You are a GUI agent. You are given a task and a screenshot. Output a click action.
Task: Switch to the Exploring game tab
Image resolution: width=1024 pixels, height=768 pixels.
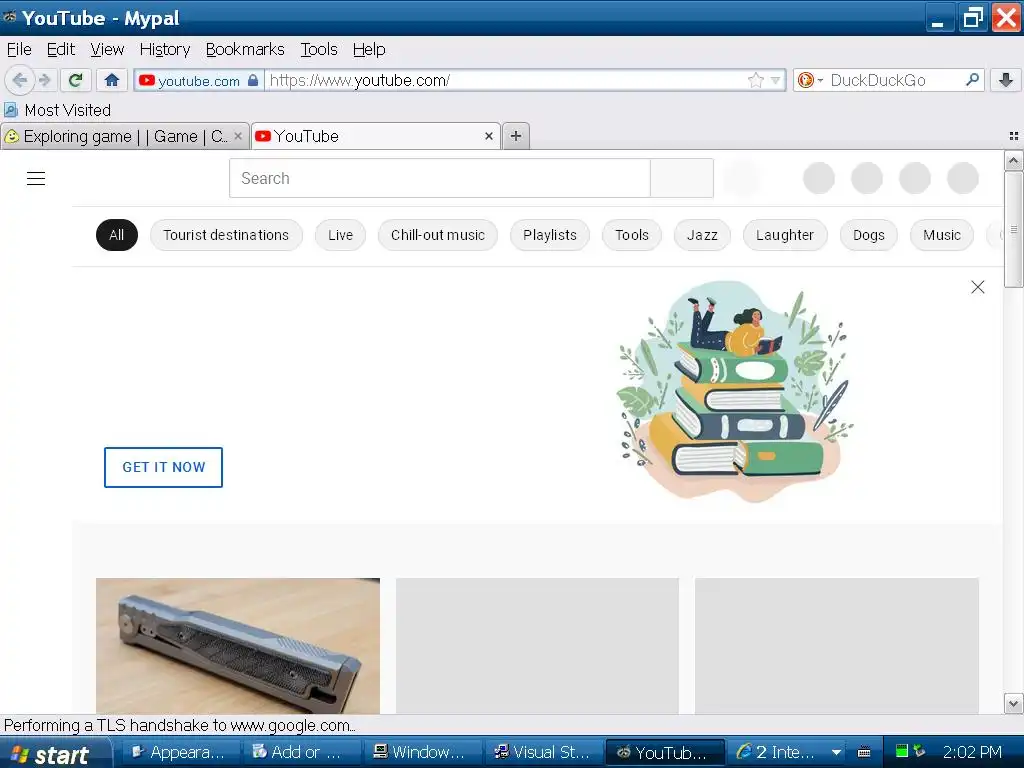coord(124,136)
